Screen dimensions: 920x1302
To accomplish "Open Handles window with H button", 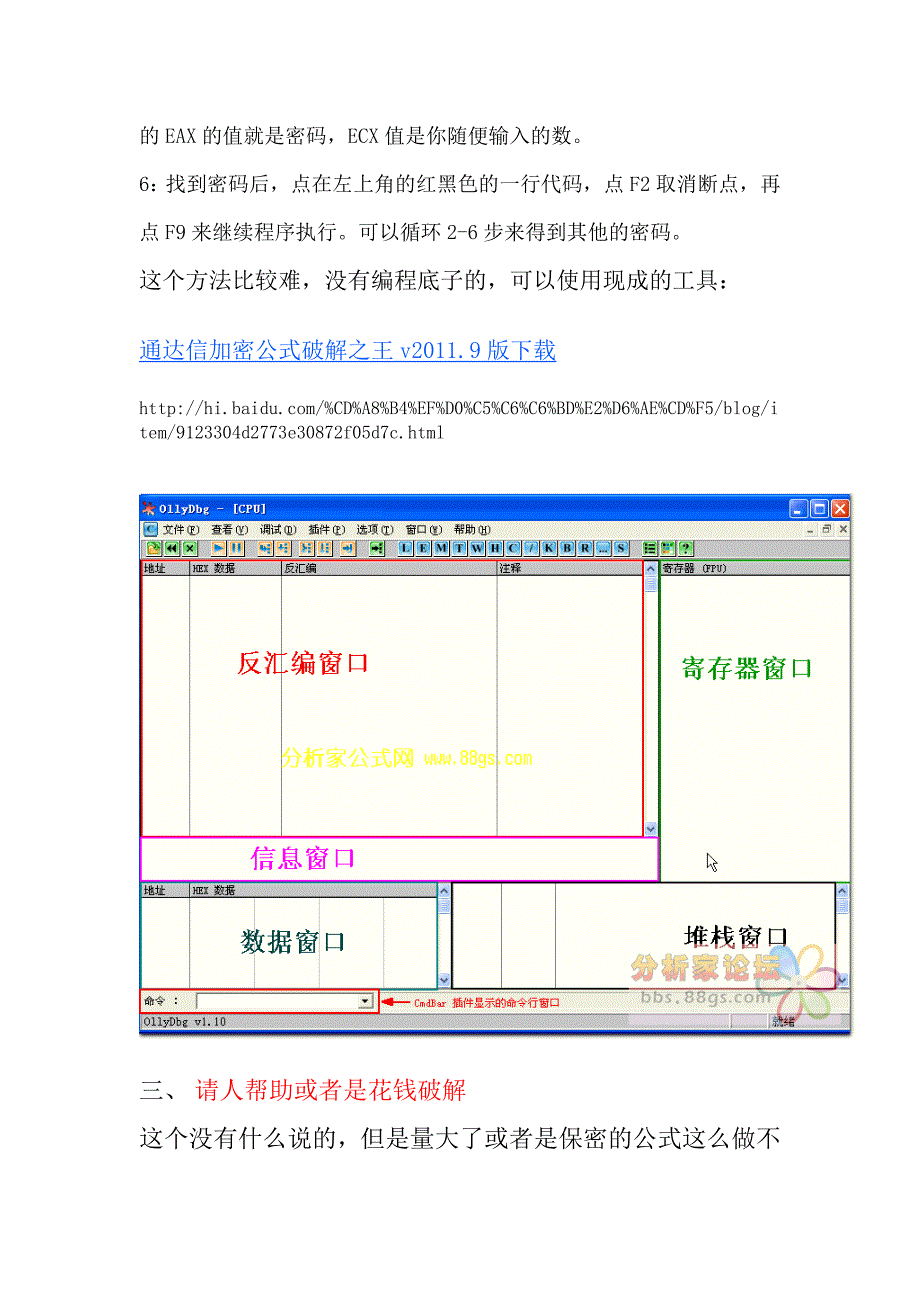I will point(495,548).
